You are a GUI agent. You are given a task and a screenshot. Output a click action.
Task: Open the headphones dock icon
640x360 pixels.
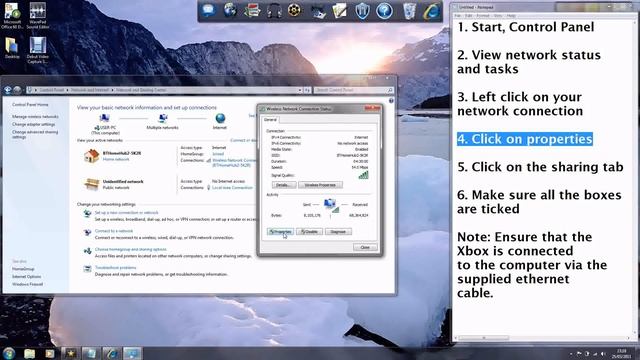click(274, 11)
